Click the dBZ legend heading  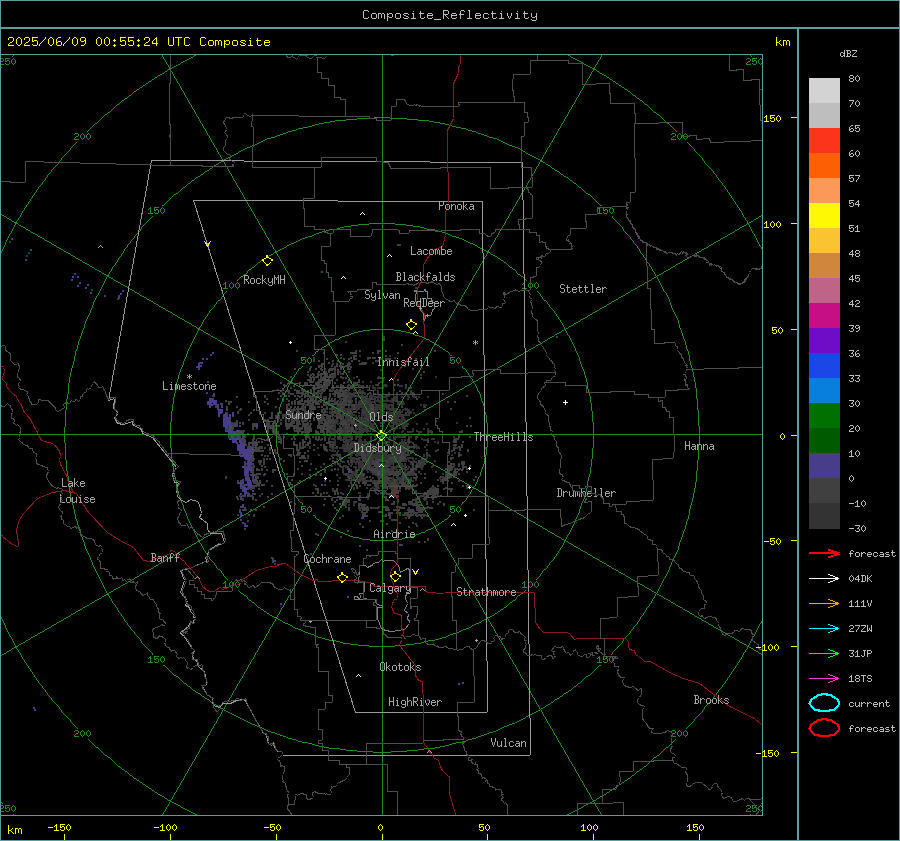(x=848, y=54)
